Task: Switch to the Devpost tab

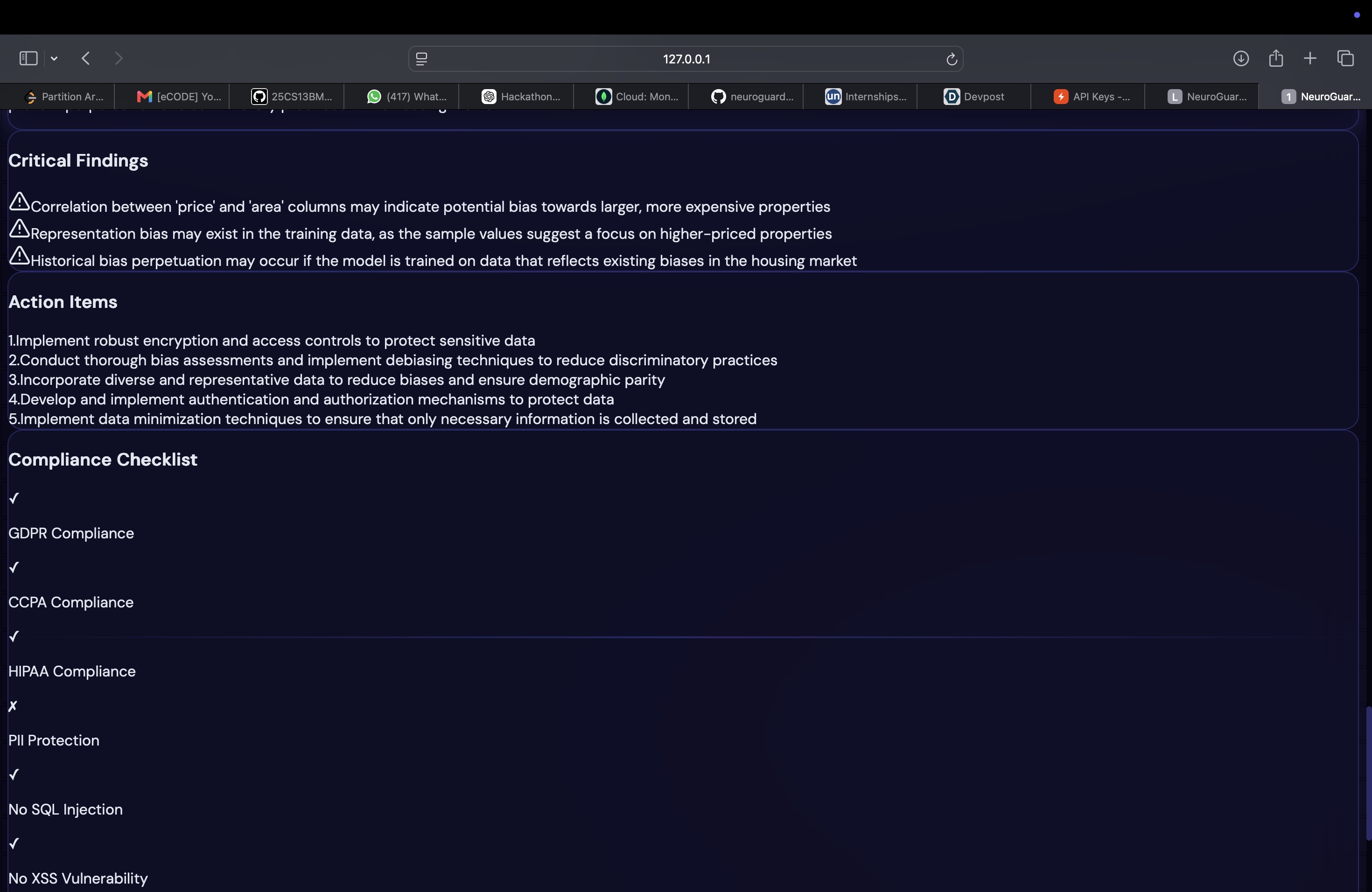Action: pos(974,97)
